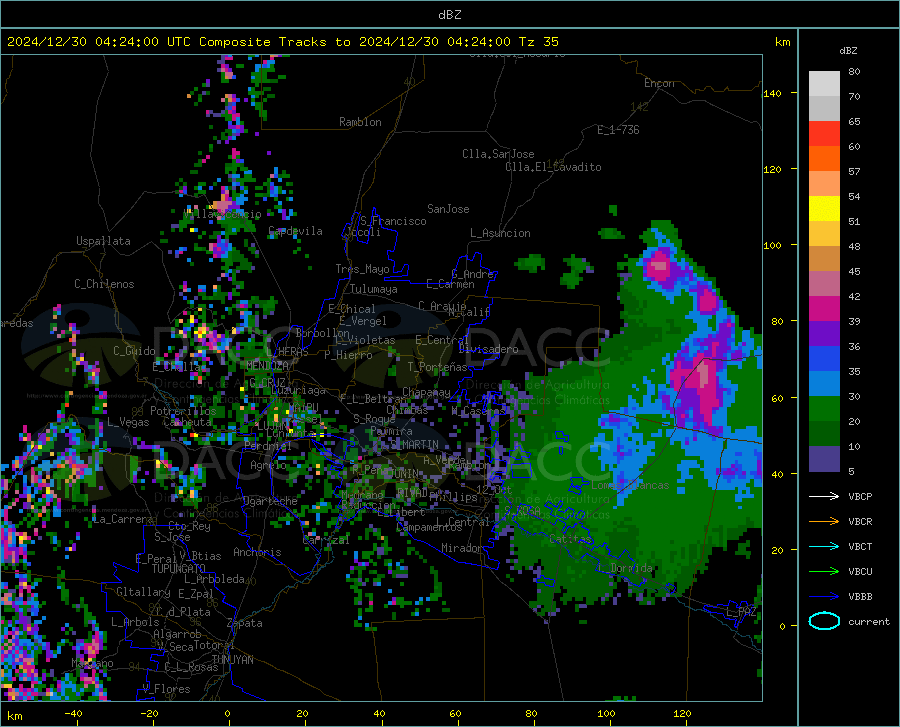Image resolution: width=900 pixels, height=727 pixels.
Task: Click the TUPUNGATO label on map
Action: tap(179, 569)
